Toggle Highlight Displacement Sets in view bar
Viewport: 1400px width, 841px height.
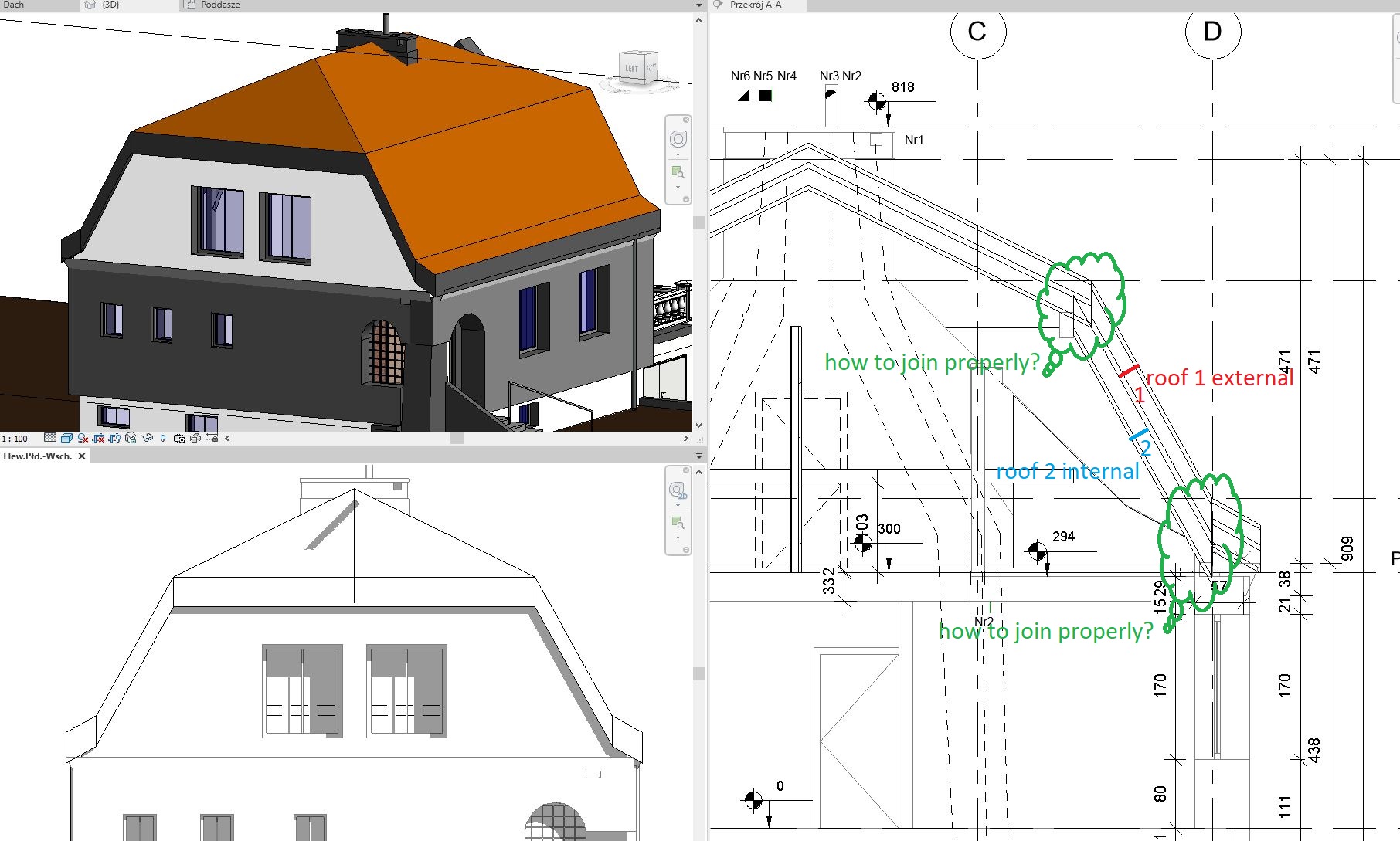(x=195, y=439)
